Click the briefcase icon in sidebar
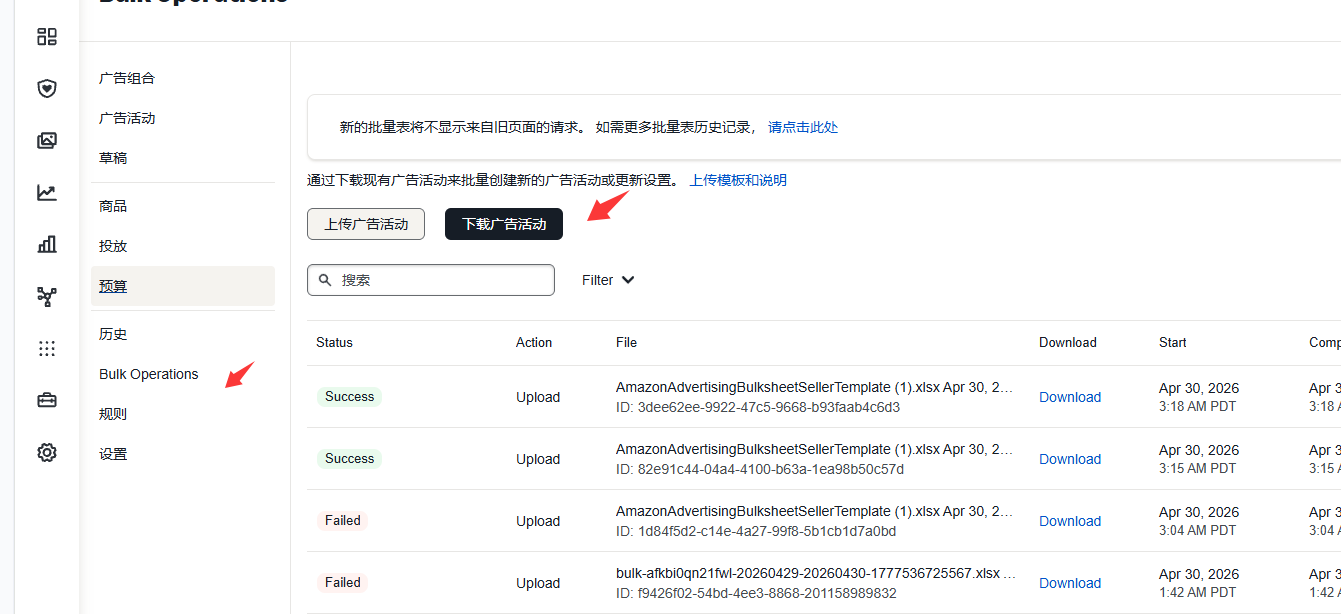The image size is (1341, 614). 47,401
